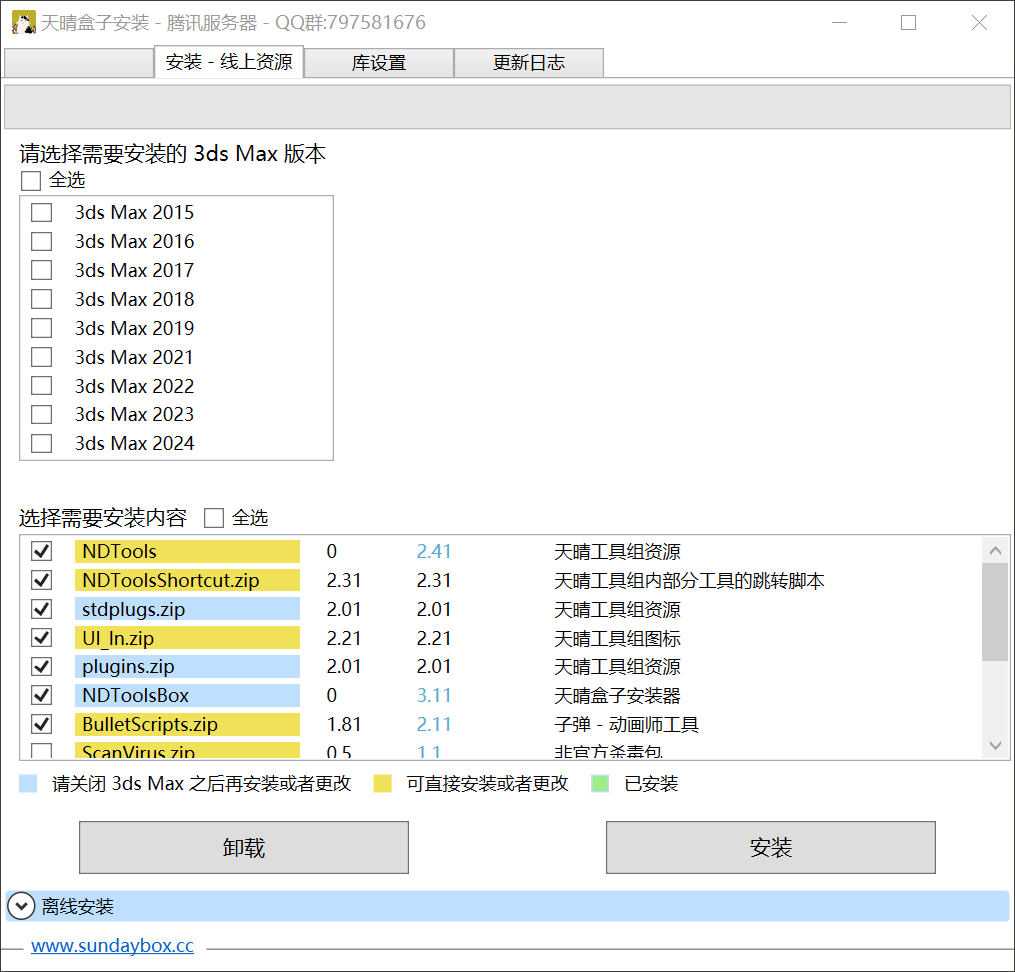Minimize the 天晴盒子安装 window
The image size is (1015, 972).
tap(840, 23)
